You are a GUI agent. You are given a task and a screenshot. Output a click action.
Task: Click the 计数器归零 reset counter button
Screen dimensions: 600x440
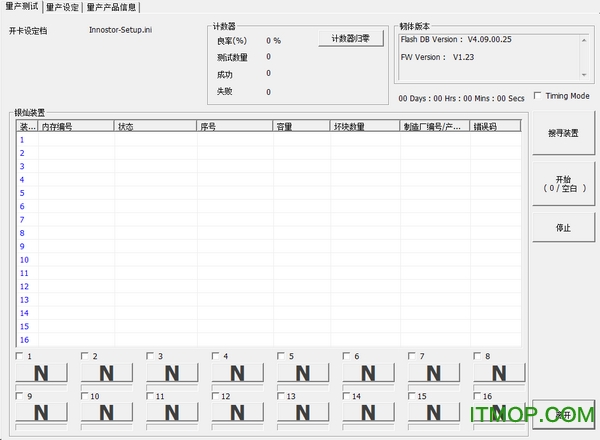pos(350,39)
